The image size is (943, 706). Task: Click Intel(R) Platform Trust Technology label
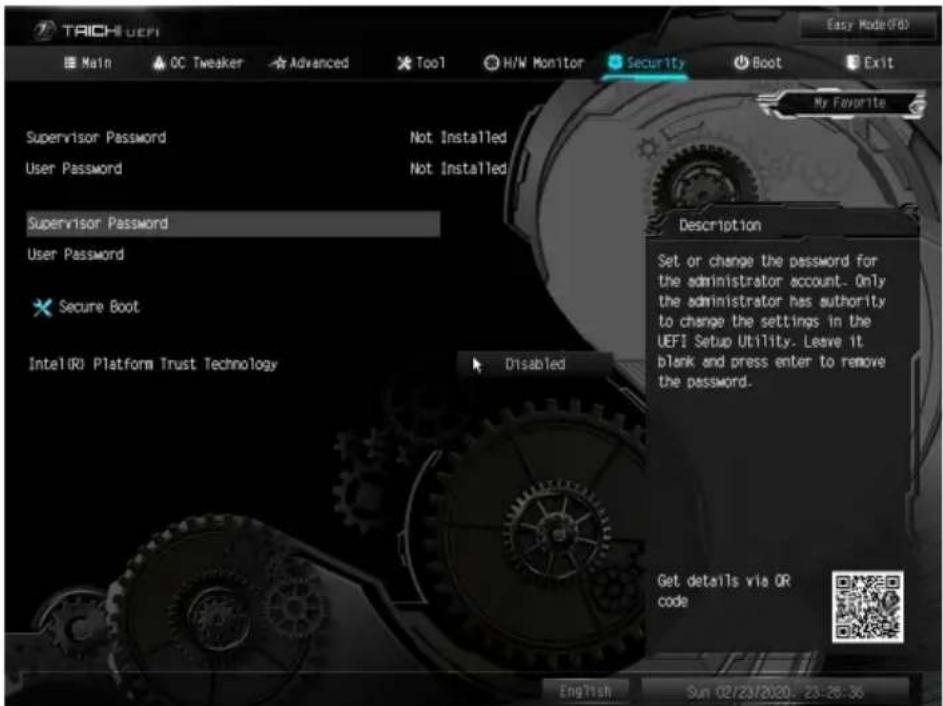[153, 364]
